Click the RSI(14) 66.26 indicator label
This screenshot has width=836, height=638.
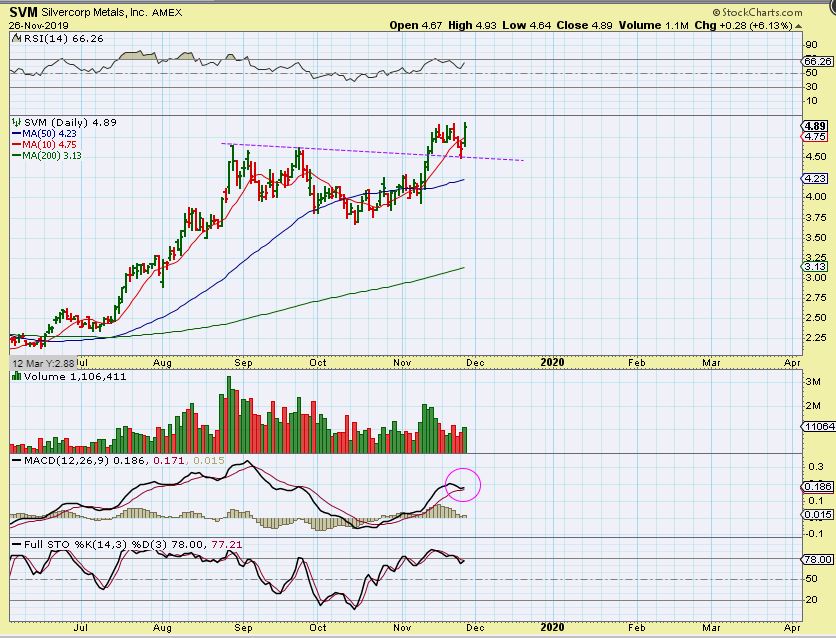pos(62,39)
